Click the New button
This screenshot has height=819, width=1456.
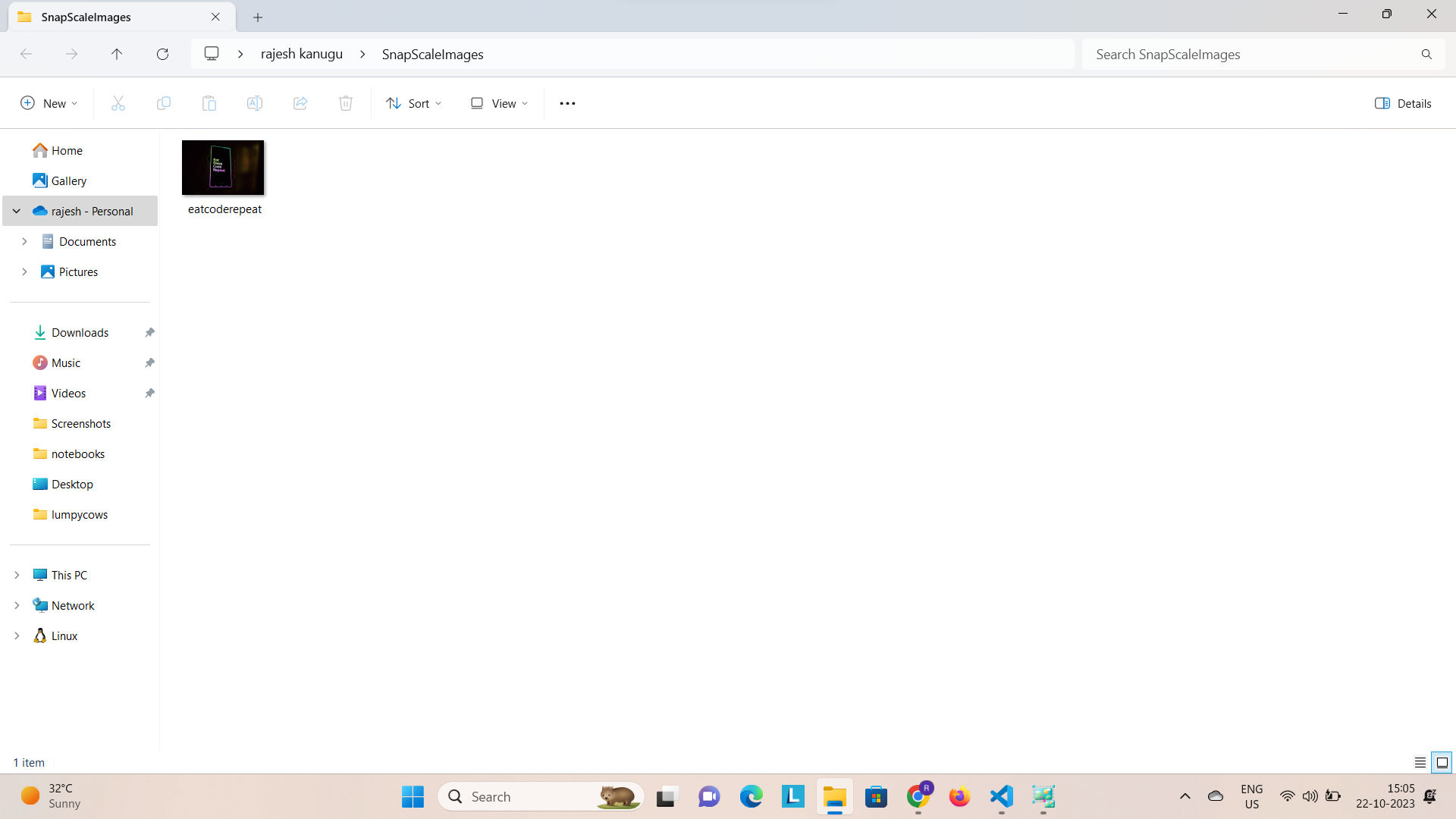coord(49,103)
